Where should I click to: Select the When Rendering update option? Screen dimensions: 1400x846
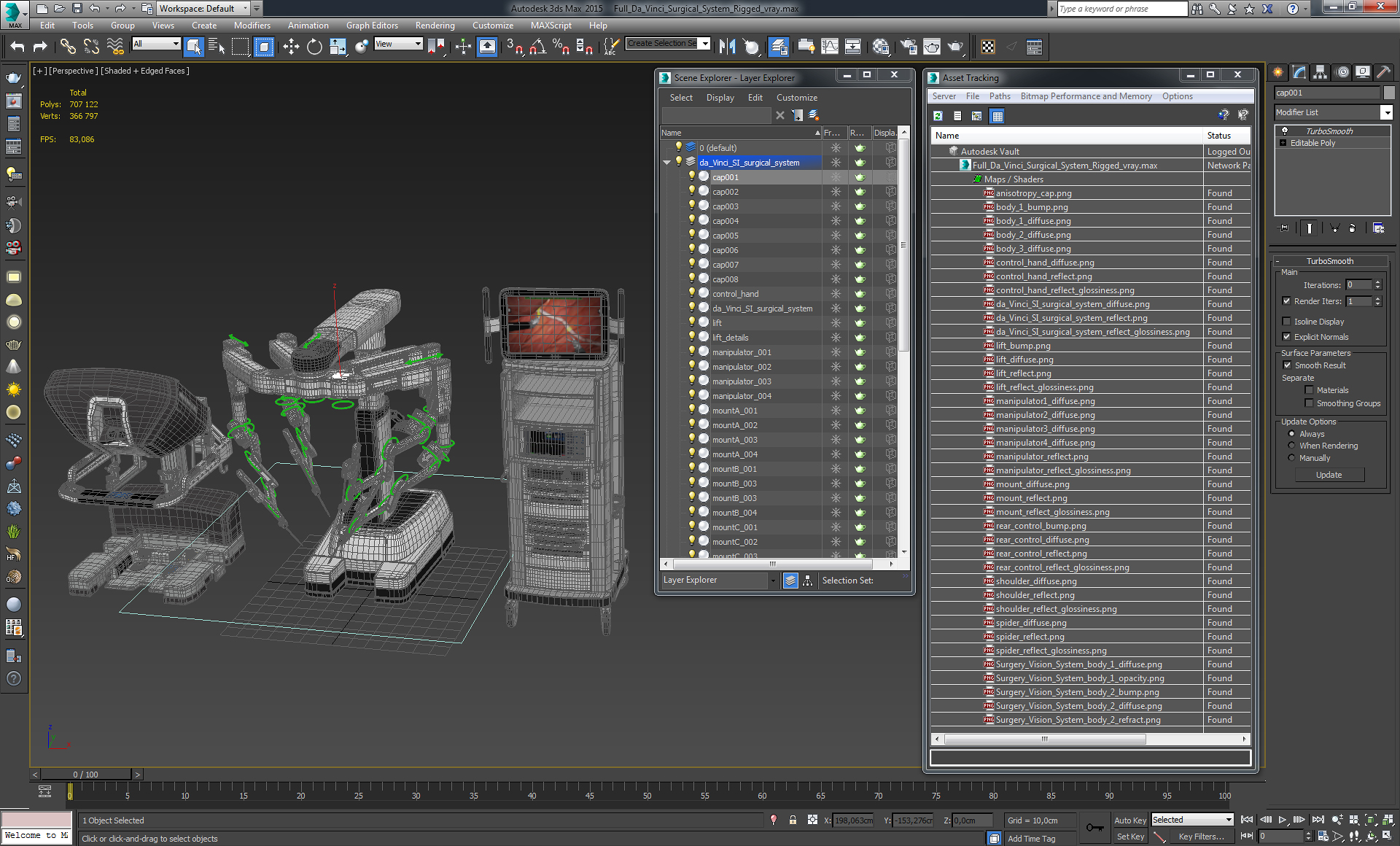[1292, 446]
